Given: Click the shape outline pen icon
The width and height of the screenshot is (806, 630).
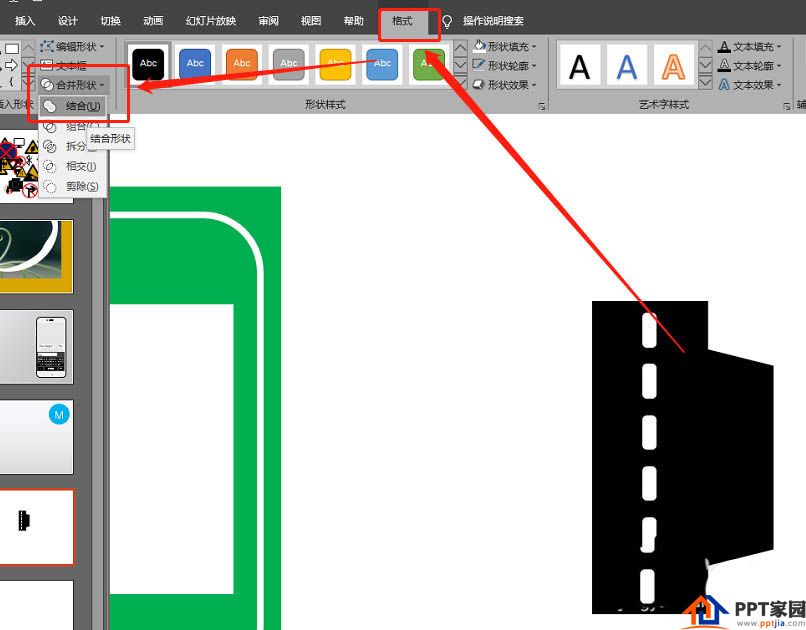Looking at the screenshot, I should click(479, 65).
